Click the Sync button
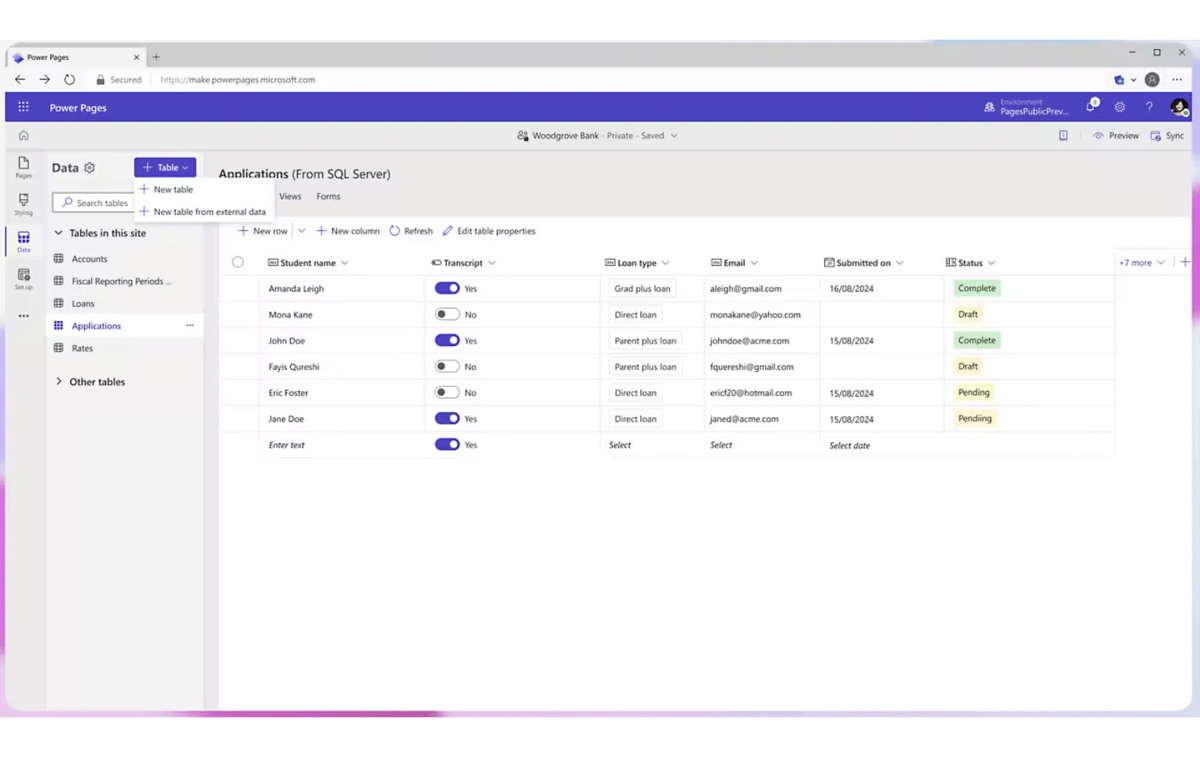 (1167, 136)
